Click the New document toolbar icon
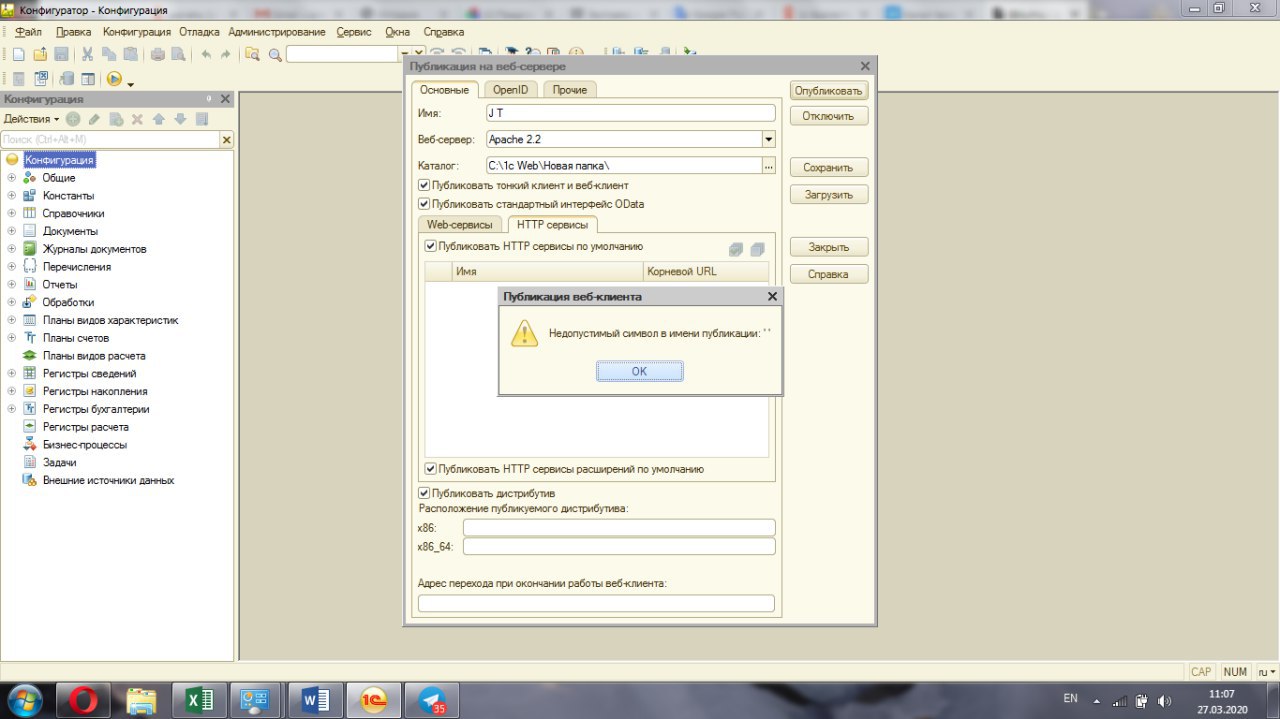Screen dimensions: 1280x719 (18, 54)
